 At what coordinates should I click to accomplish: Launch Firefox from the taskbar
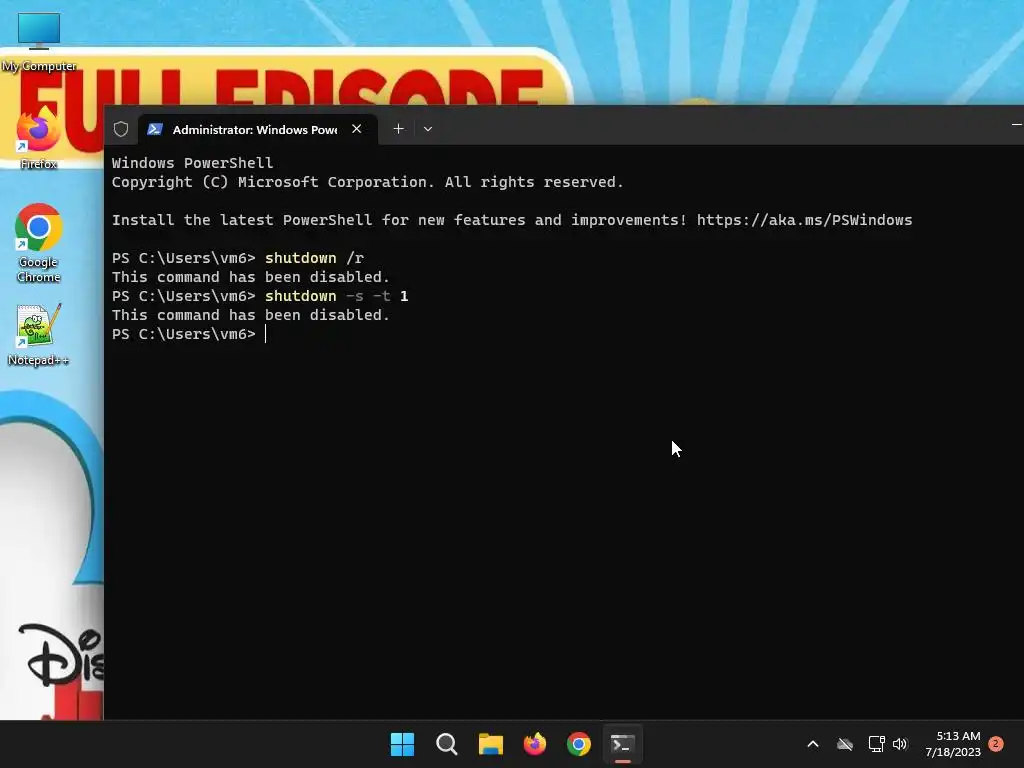pos(535,744)
